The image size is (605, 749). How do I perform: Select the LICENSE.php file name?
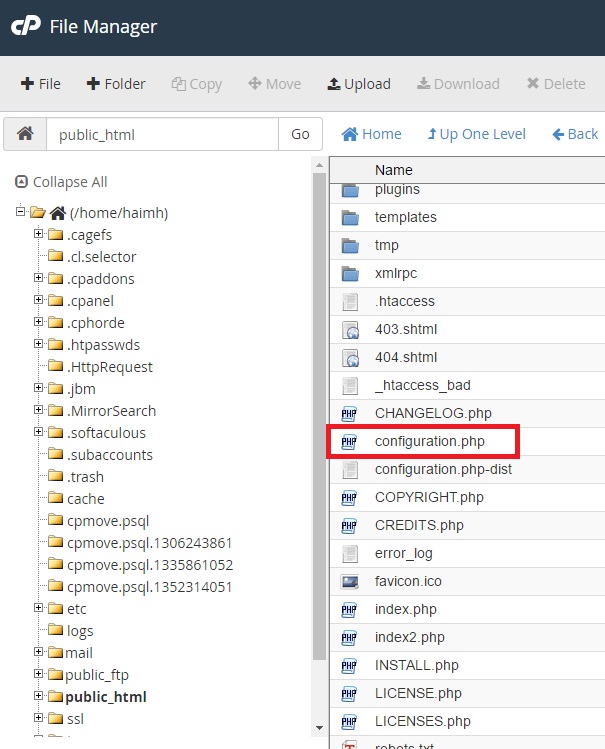click(418, 694)
